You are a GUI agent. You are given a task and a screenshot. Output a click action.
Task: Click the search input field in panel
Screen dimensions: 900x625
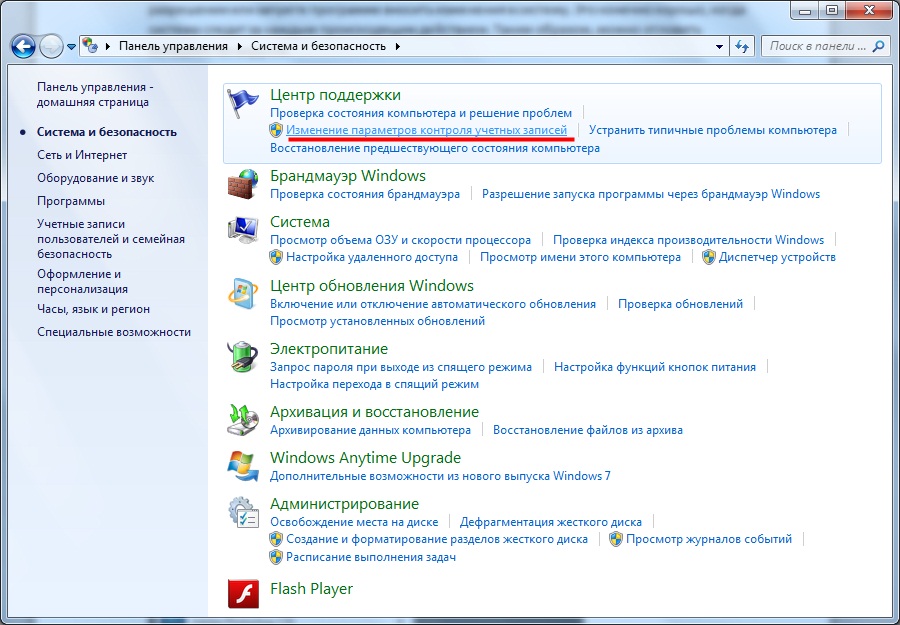pyautogui.click(x=817, y=46)
